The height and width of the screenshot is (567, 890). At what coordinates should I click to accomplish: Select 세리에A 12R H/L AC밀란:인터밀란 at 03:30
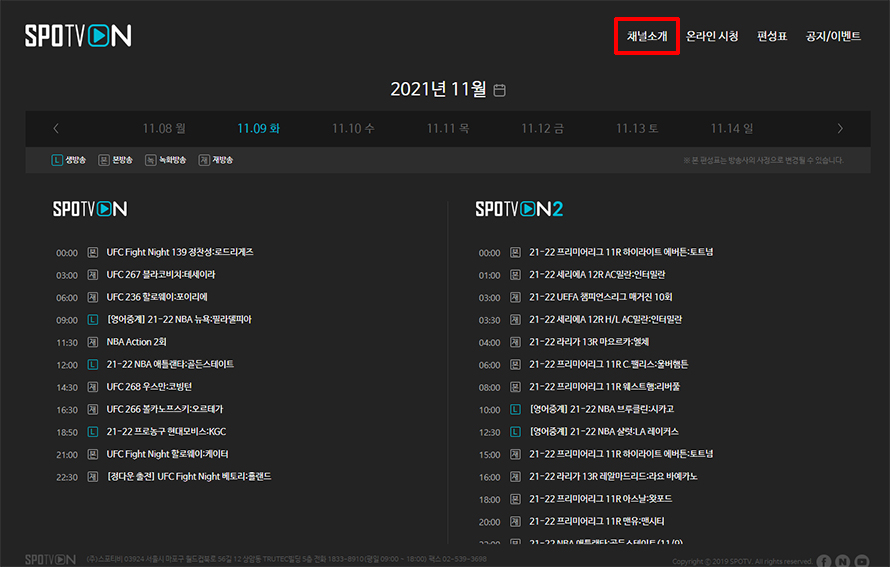point(606,320)
